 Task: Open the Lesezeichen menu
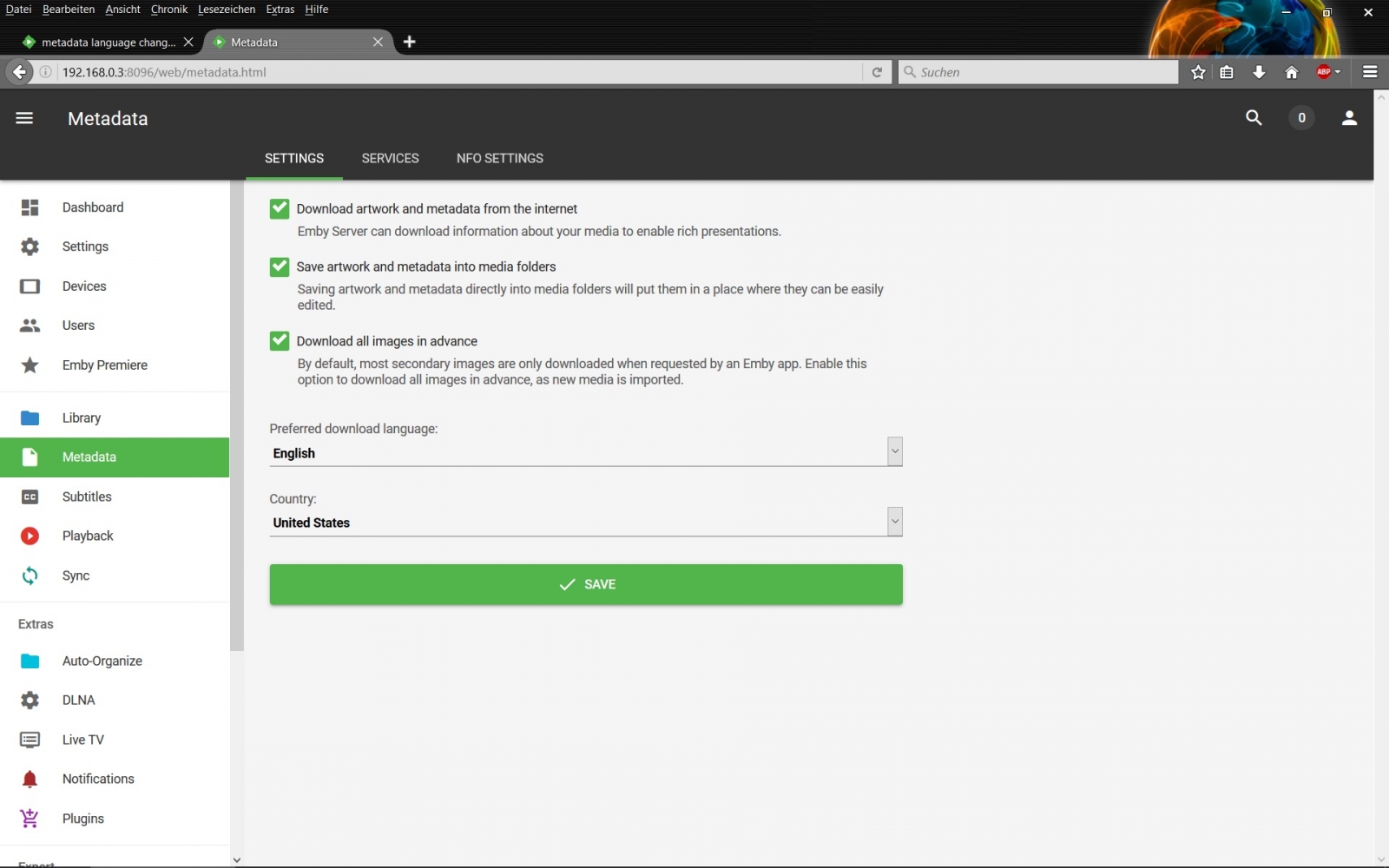coord(227,9)
